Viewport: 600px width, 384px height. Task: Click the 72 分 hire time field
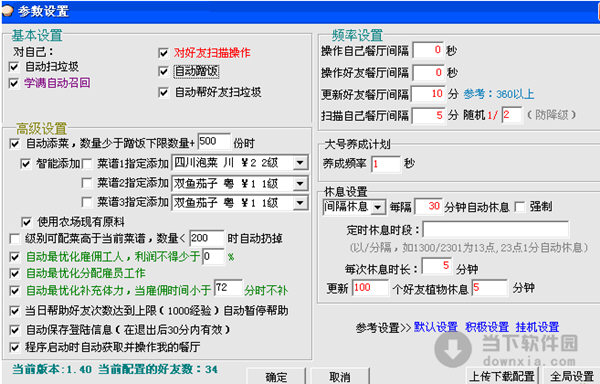click(228, 288)
